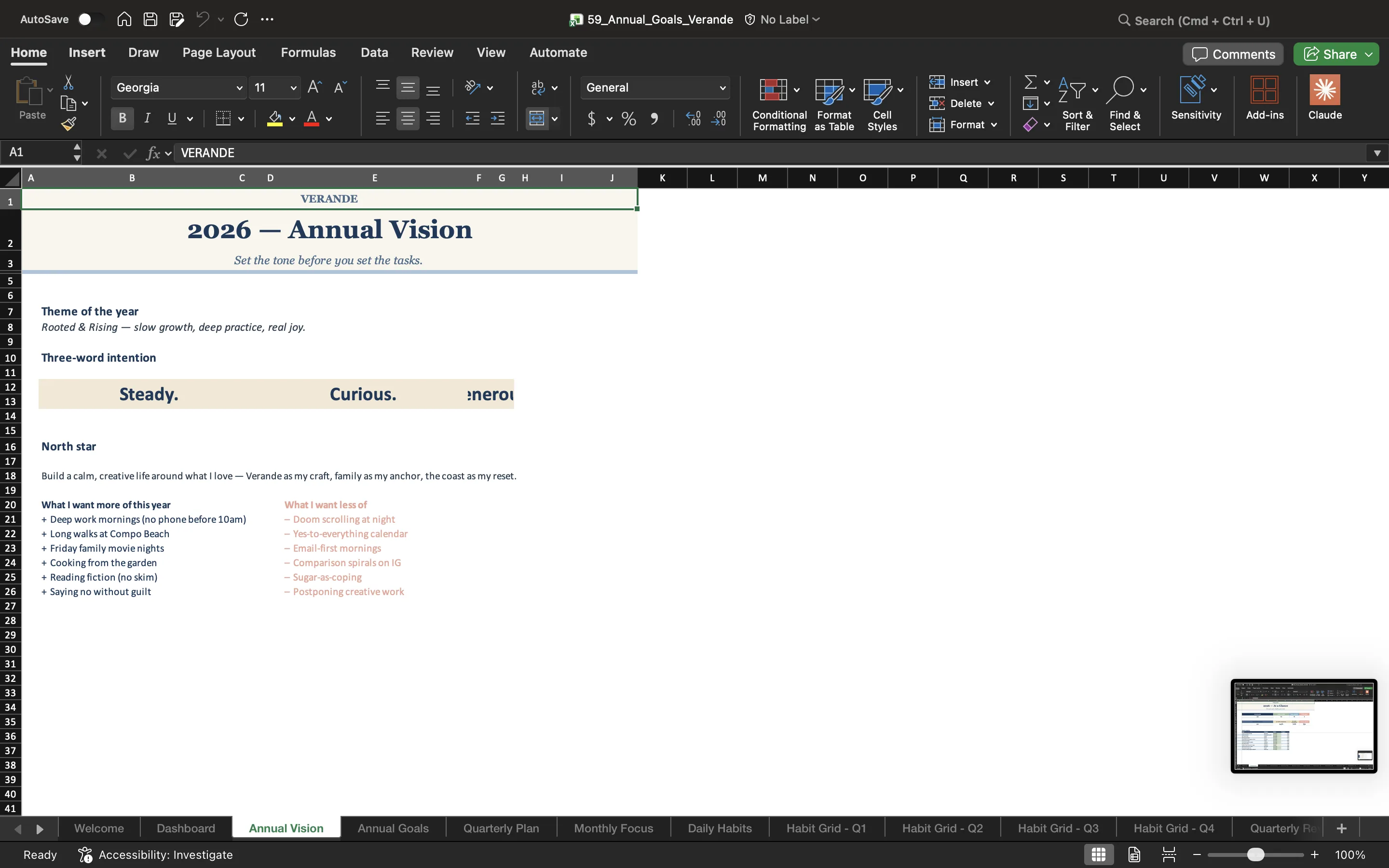This screenshot has width=1389, height=868.
Task: Toggle Bold formatting
Action: click(x=122, y=119)
